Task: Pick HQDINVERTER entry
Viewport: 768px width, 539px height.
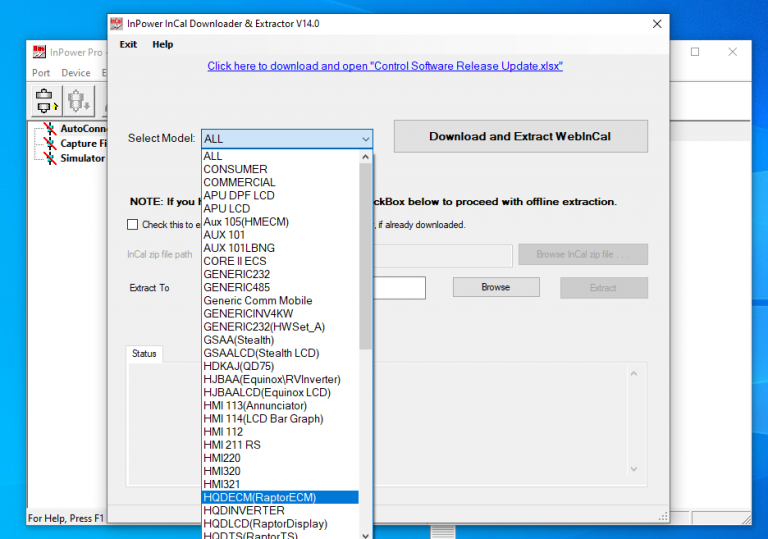Action: 280,511
